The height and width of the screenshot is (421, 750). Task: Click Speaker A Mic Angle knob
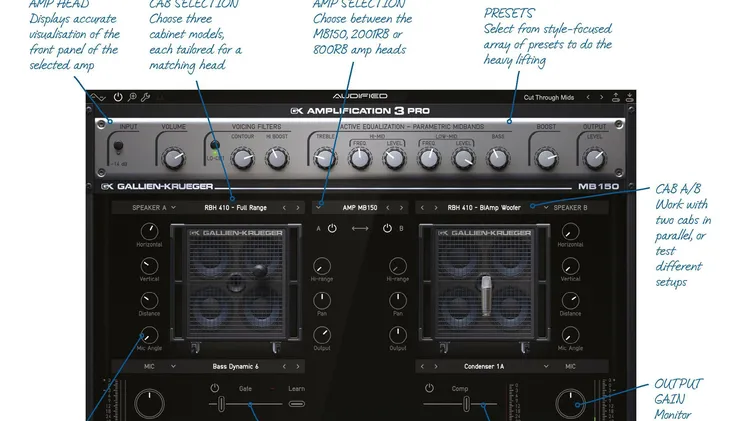[149, 335]
